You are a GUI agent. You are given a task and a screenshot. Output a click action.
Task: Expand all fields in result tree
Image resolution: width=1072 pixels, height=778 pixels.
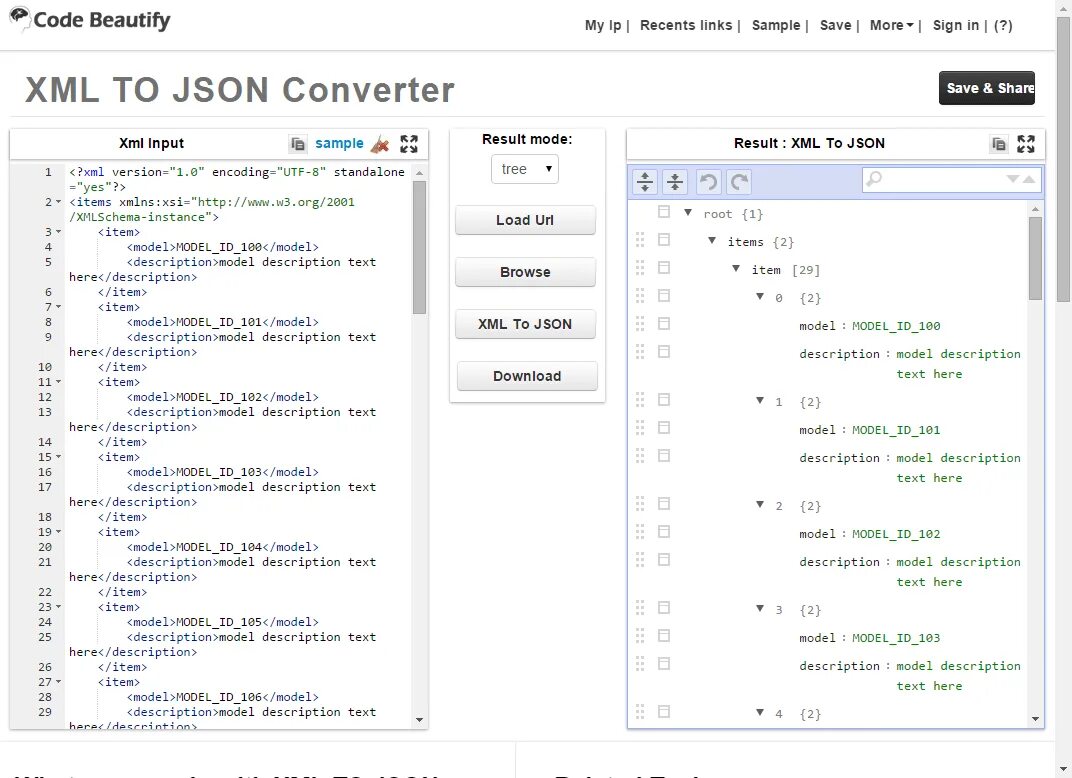pos(645,181)
